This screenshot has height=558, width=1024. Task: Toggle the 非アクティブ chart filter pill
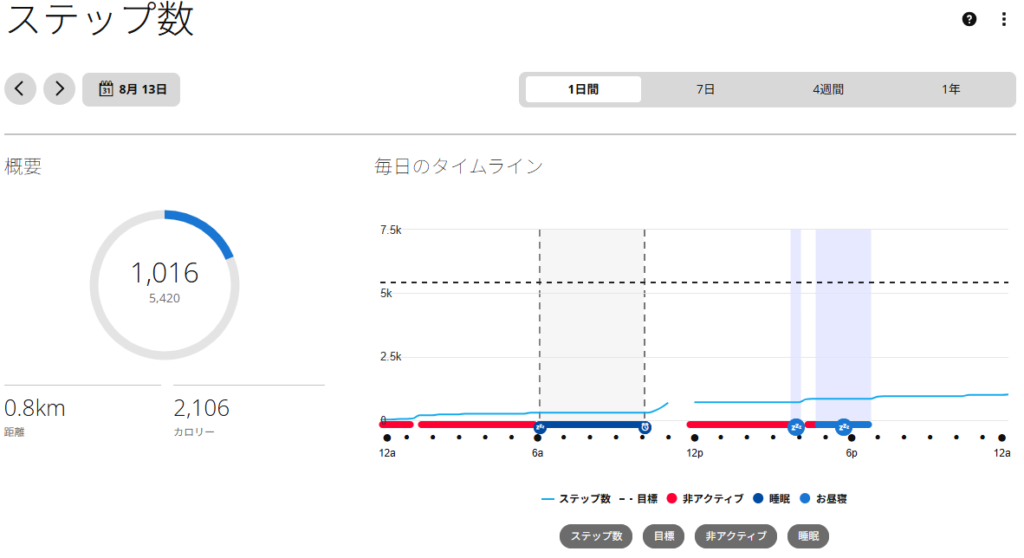click(x=735, y=536)
